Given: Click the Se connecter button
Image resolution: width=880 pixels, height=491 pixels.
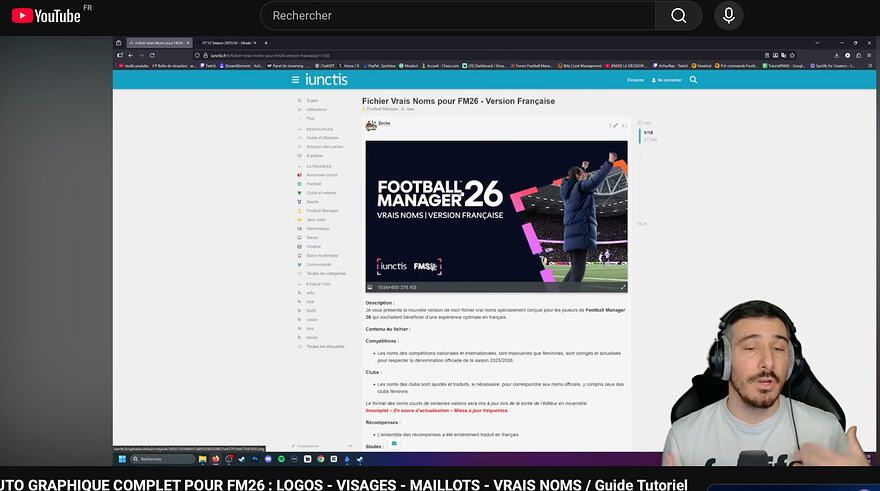Looking at the screenshot, I should point(667,79).
